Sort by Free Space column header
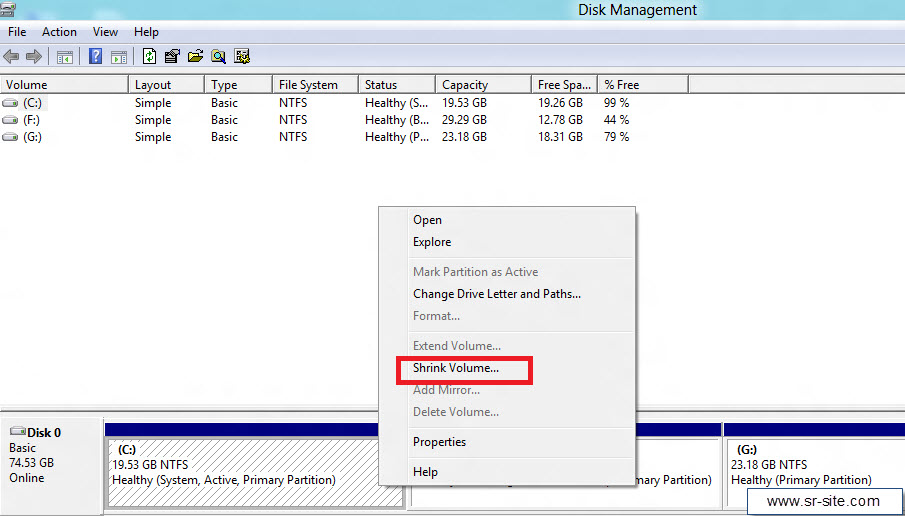 tap(564, 85)
